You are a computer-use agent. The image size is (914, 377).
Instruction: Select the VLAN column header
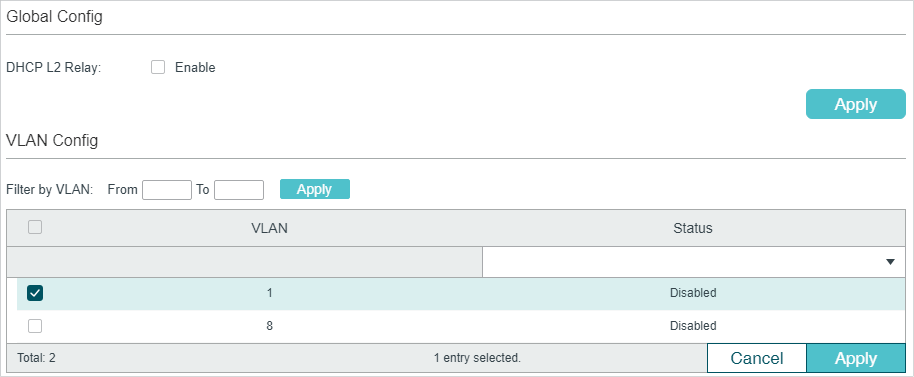(269, 228)
